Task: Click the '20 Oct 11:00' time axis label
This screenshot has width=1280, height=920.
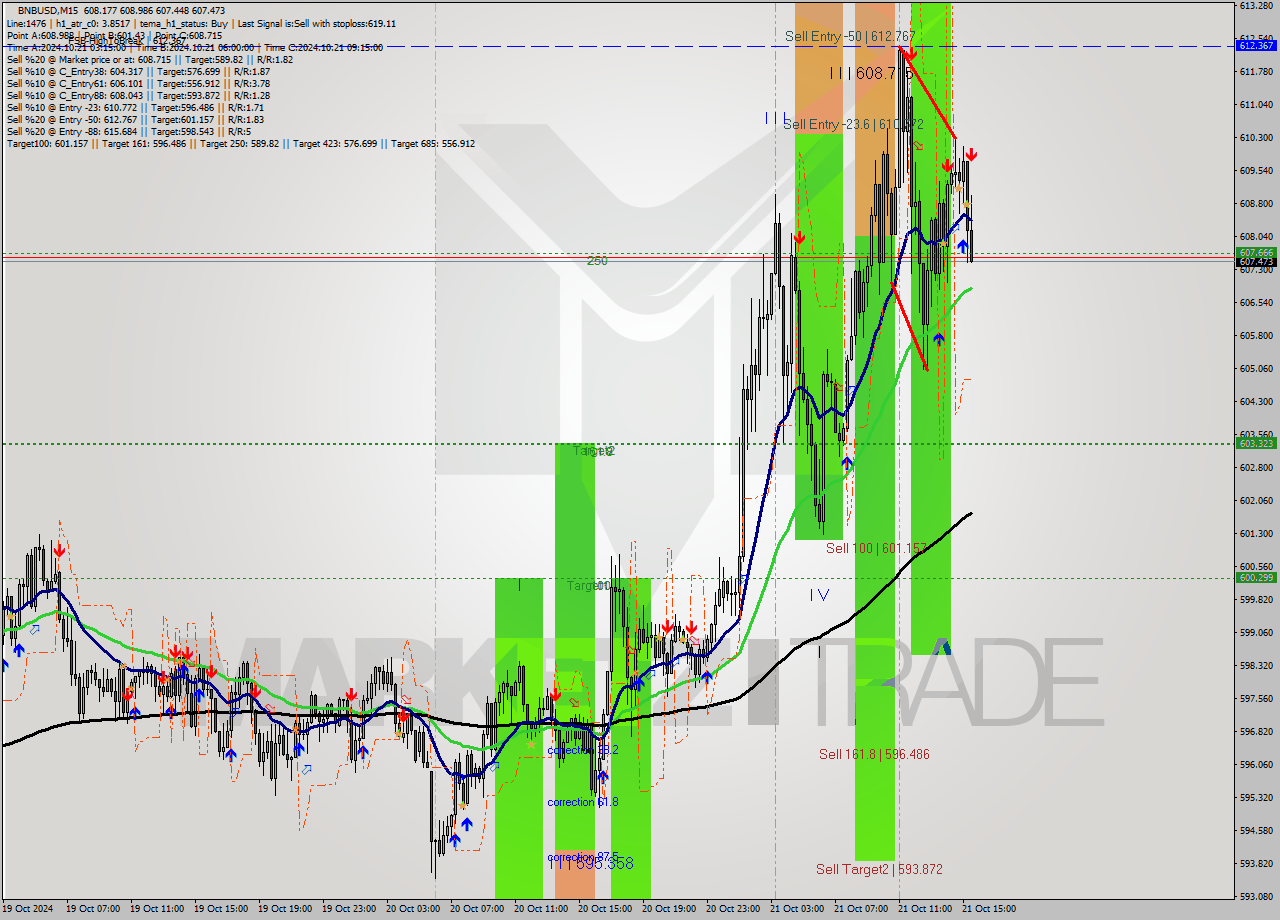Action: tap(540, 909)
